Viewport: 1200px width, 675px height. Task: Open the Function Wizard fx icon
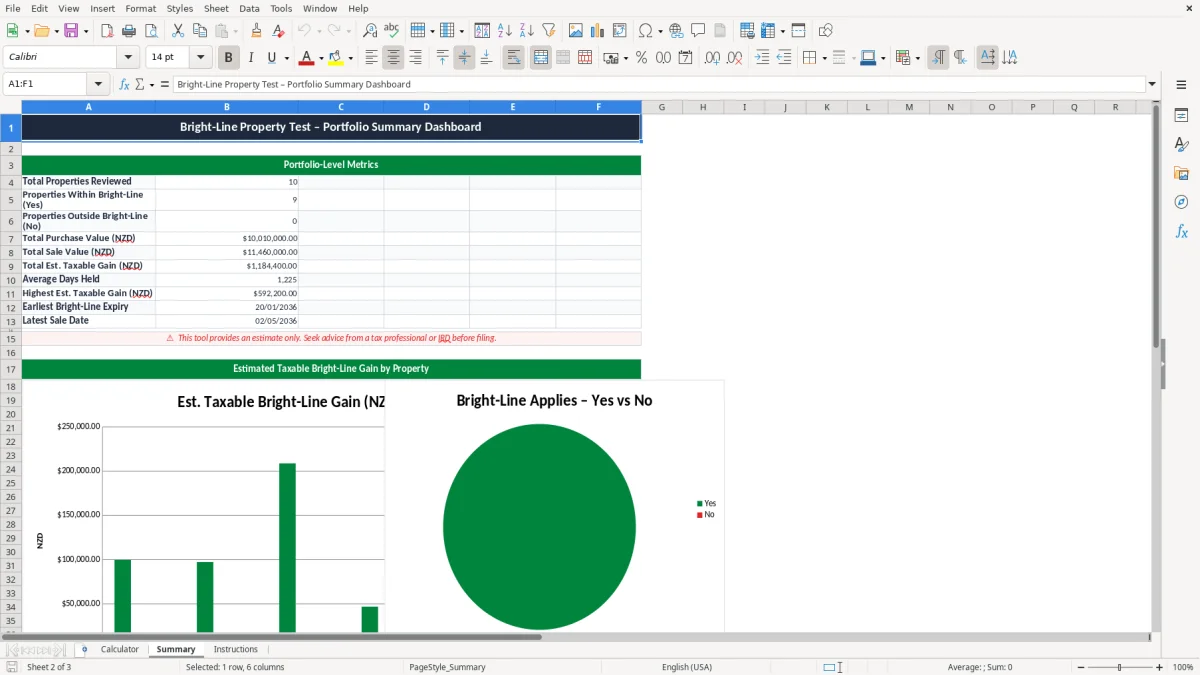click(124, 84)
